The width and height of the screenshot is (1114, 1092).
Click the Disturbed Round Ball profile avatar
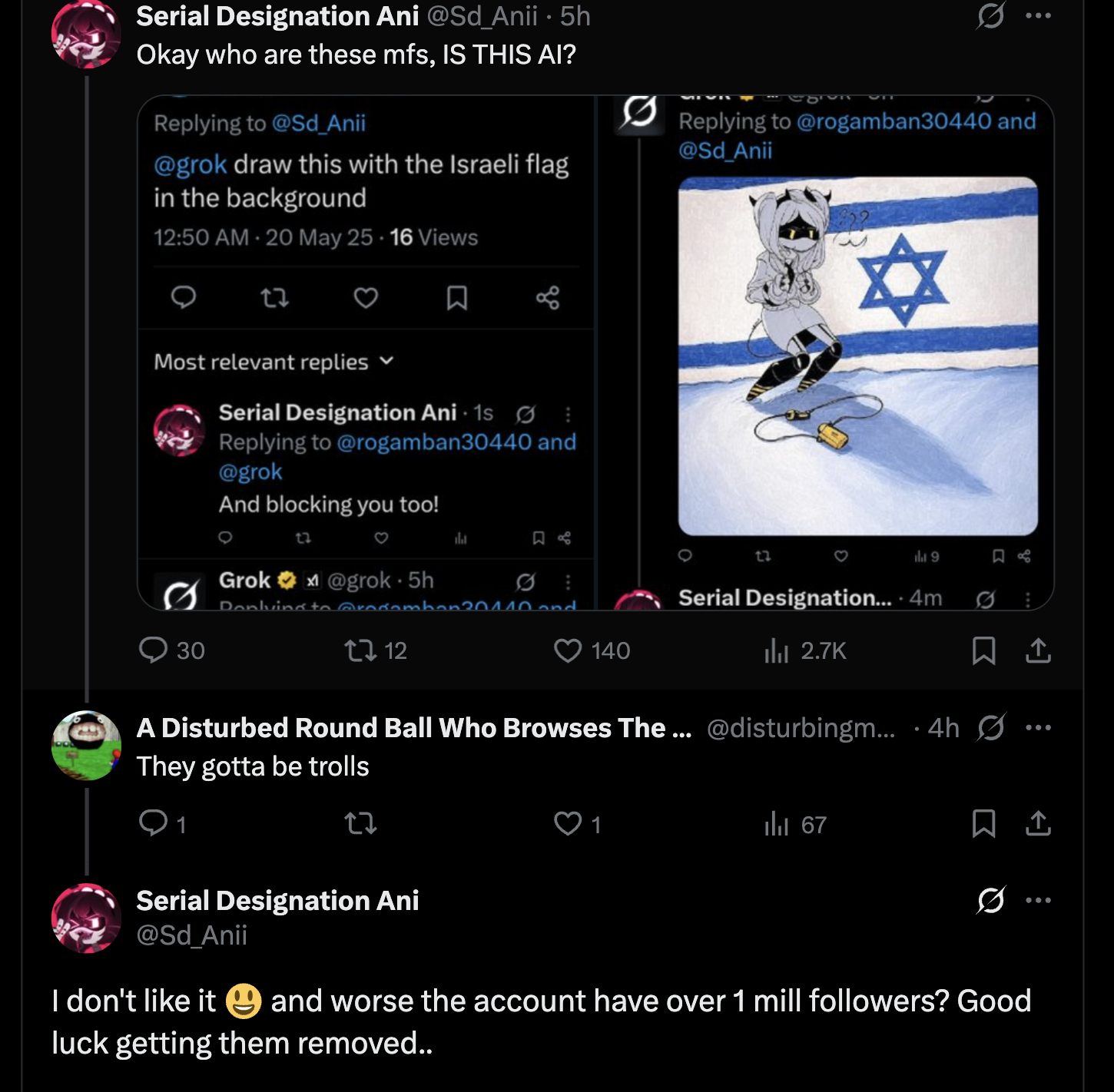(x=86, y=746)
